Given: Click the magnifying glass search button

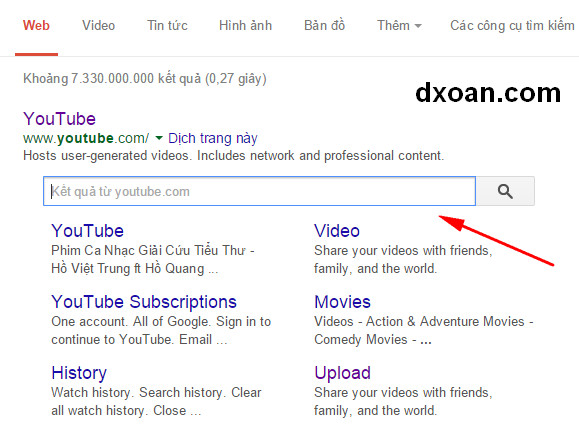Looking at the screenshot, I should coord(505,191).
